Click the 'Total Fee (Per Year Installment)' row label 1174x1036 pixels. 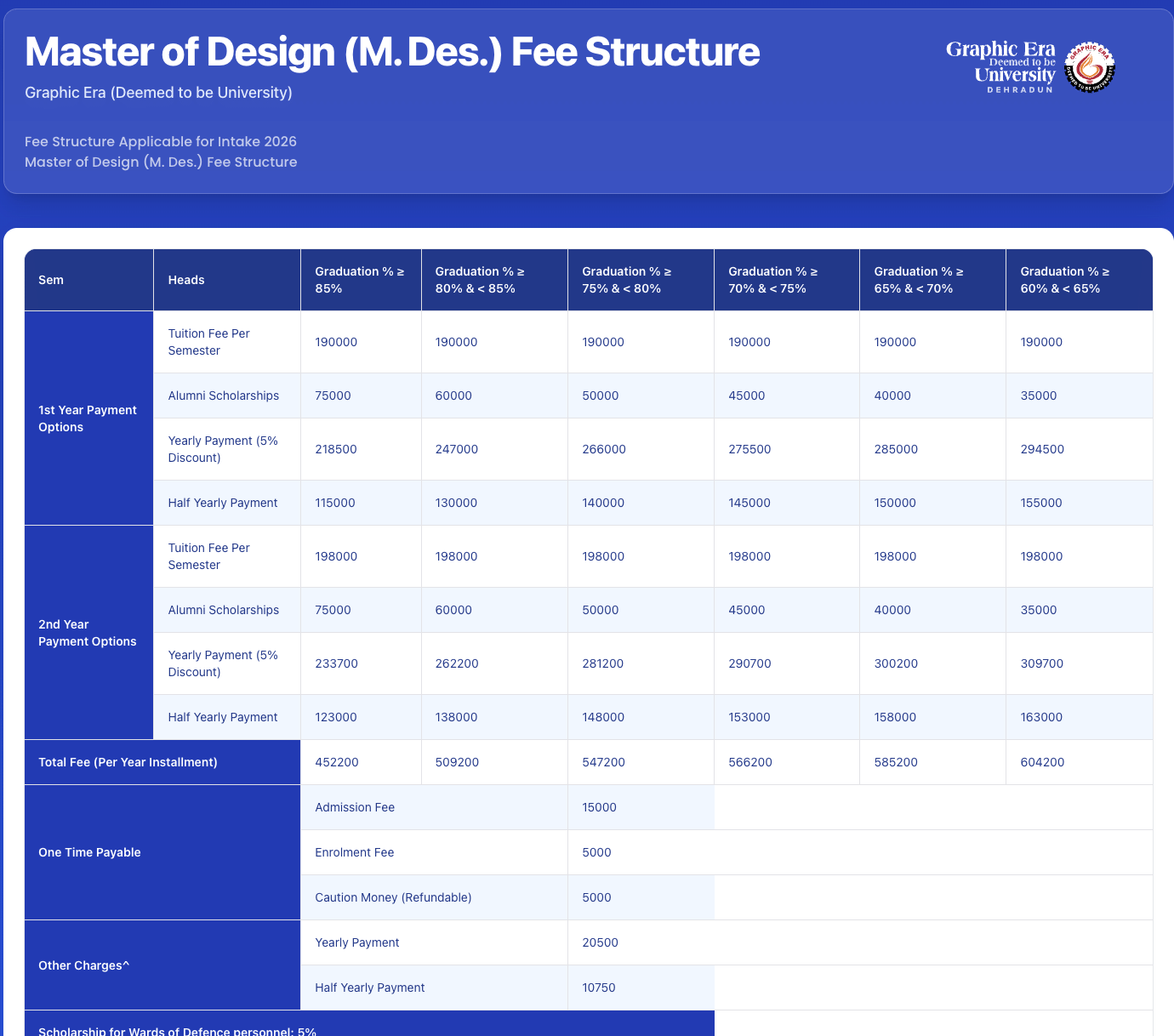click(x=128, y=762)
